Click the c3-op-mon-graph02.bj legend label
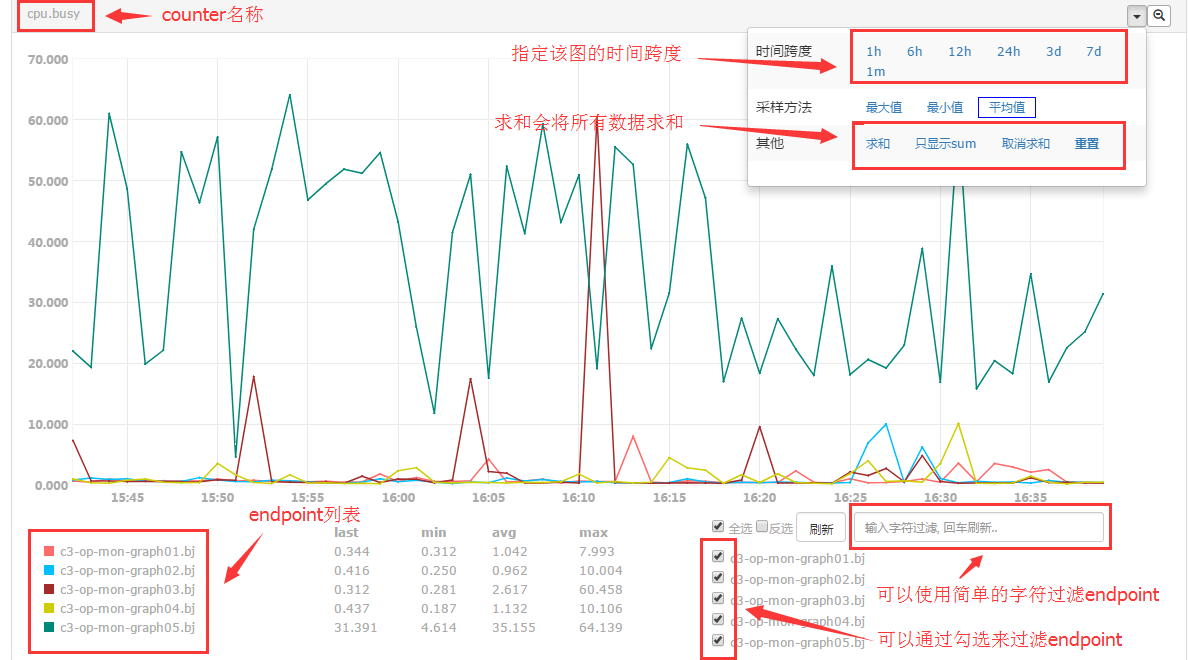 tap(127, 570)
